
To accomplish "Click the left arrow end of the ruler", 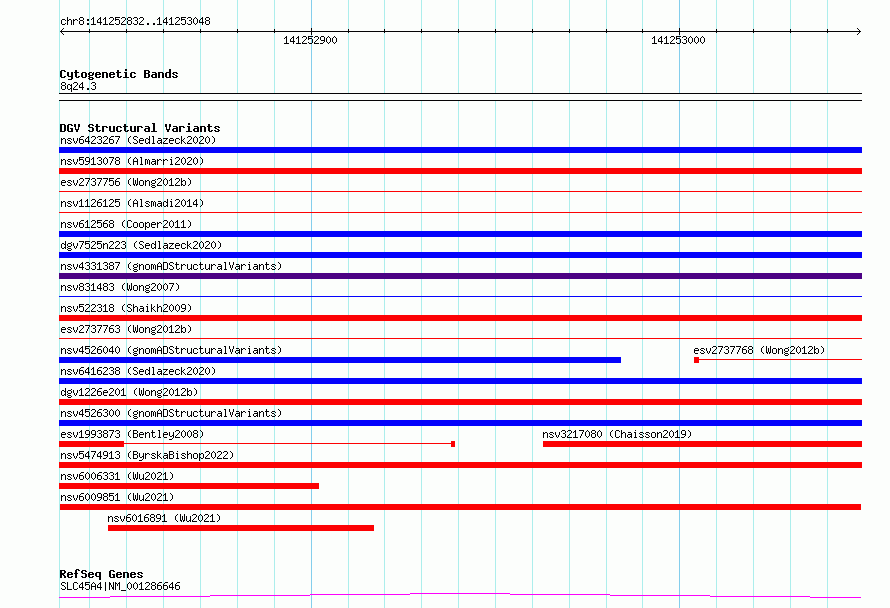I will point(62,32).
